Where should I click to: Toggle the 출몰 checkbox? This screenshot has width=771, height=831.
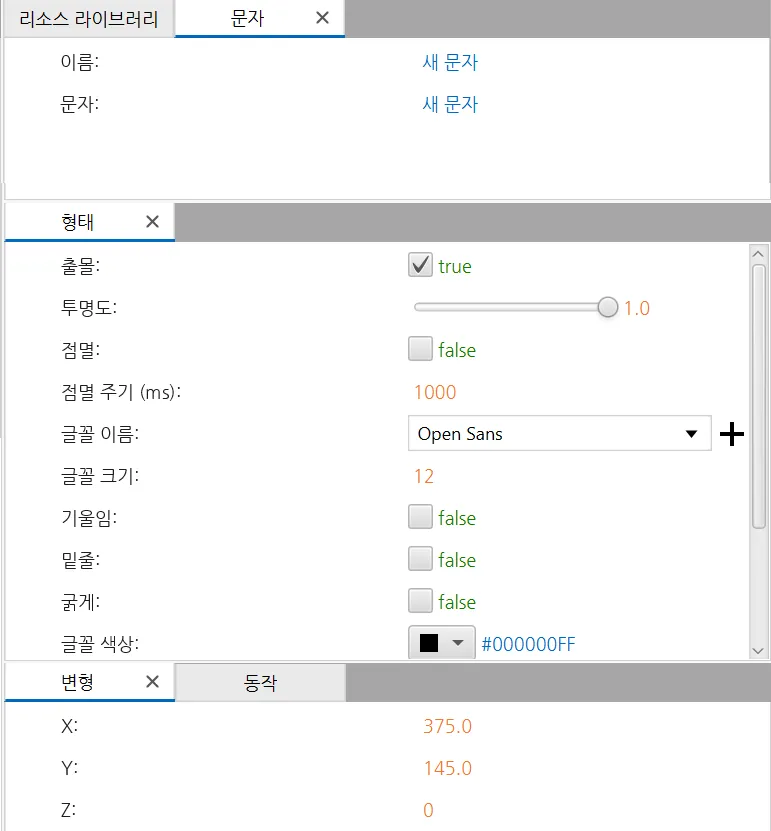tap(420, 265)
